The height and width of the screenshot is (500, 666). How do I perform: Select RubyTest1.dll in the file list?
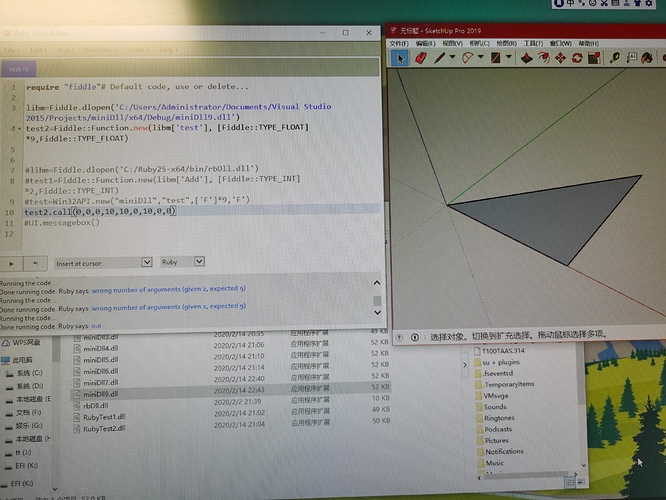tap(104, 417)
